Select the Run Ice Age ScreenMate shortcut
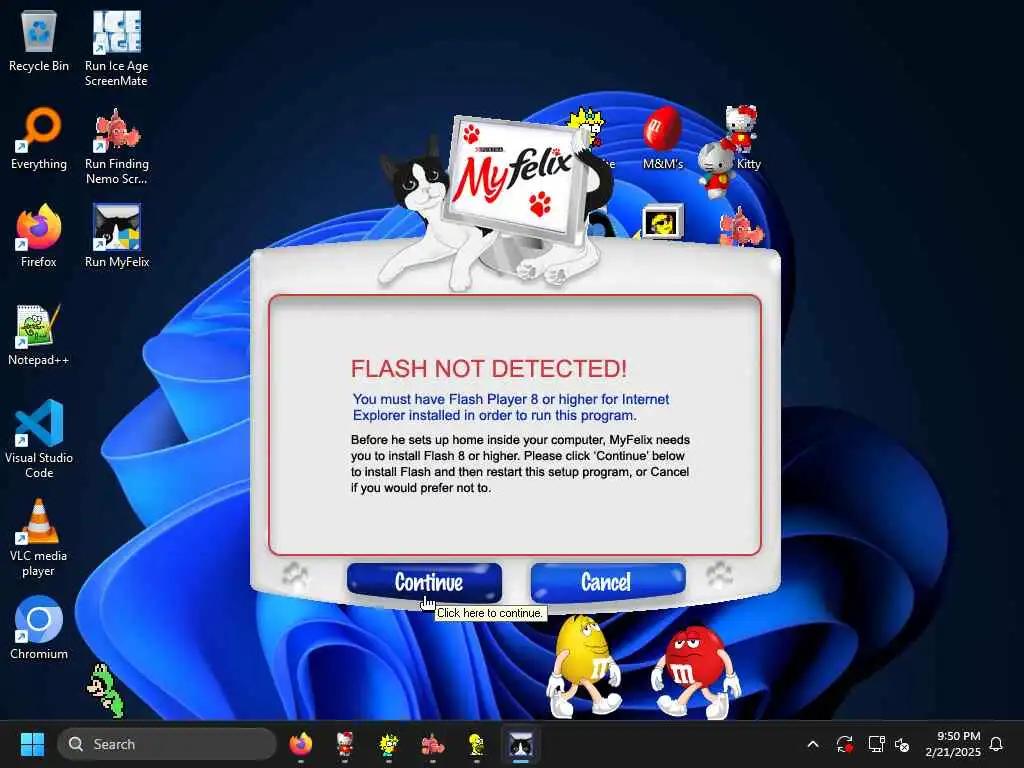 (x=116, y=48)
